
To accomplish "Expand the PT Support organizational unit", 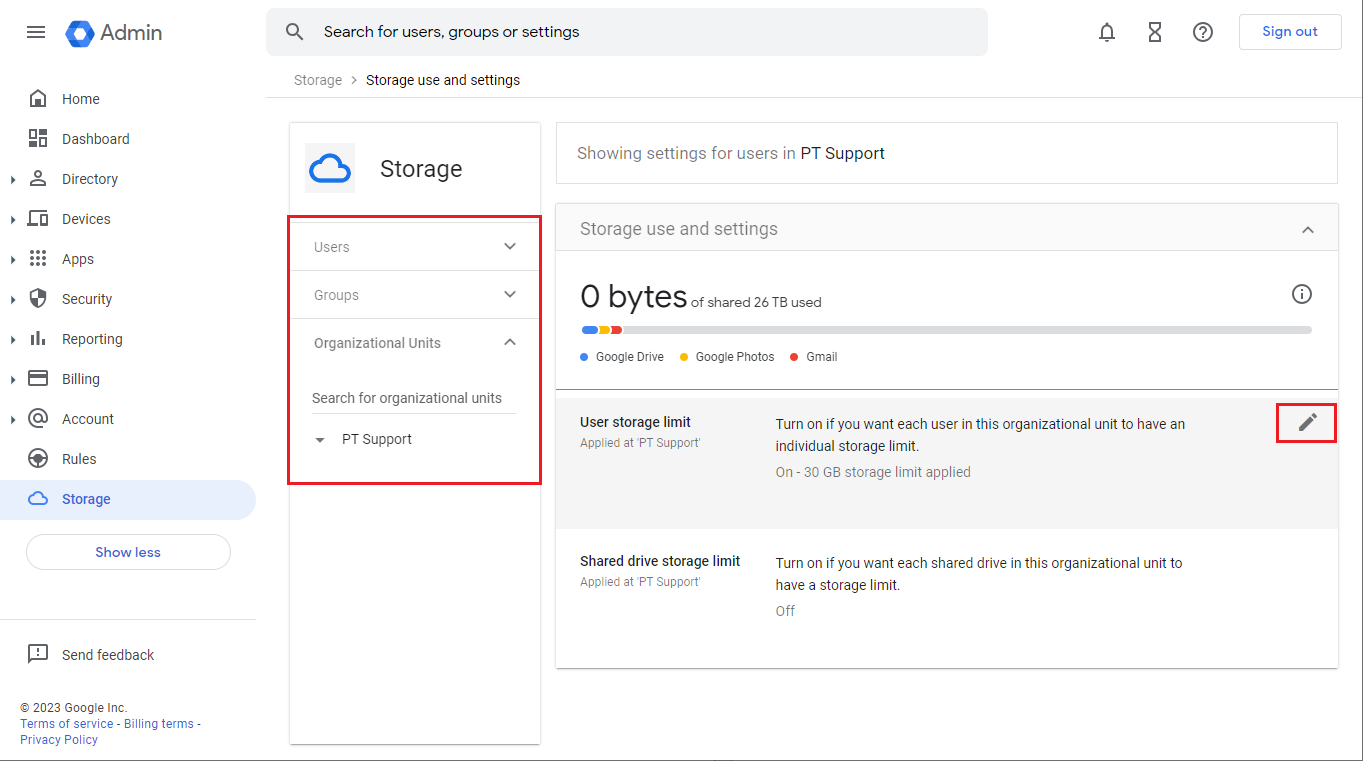I will [320, 439].
